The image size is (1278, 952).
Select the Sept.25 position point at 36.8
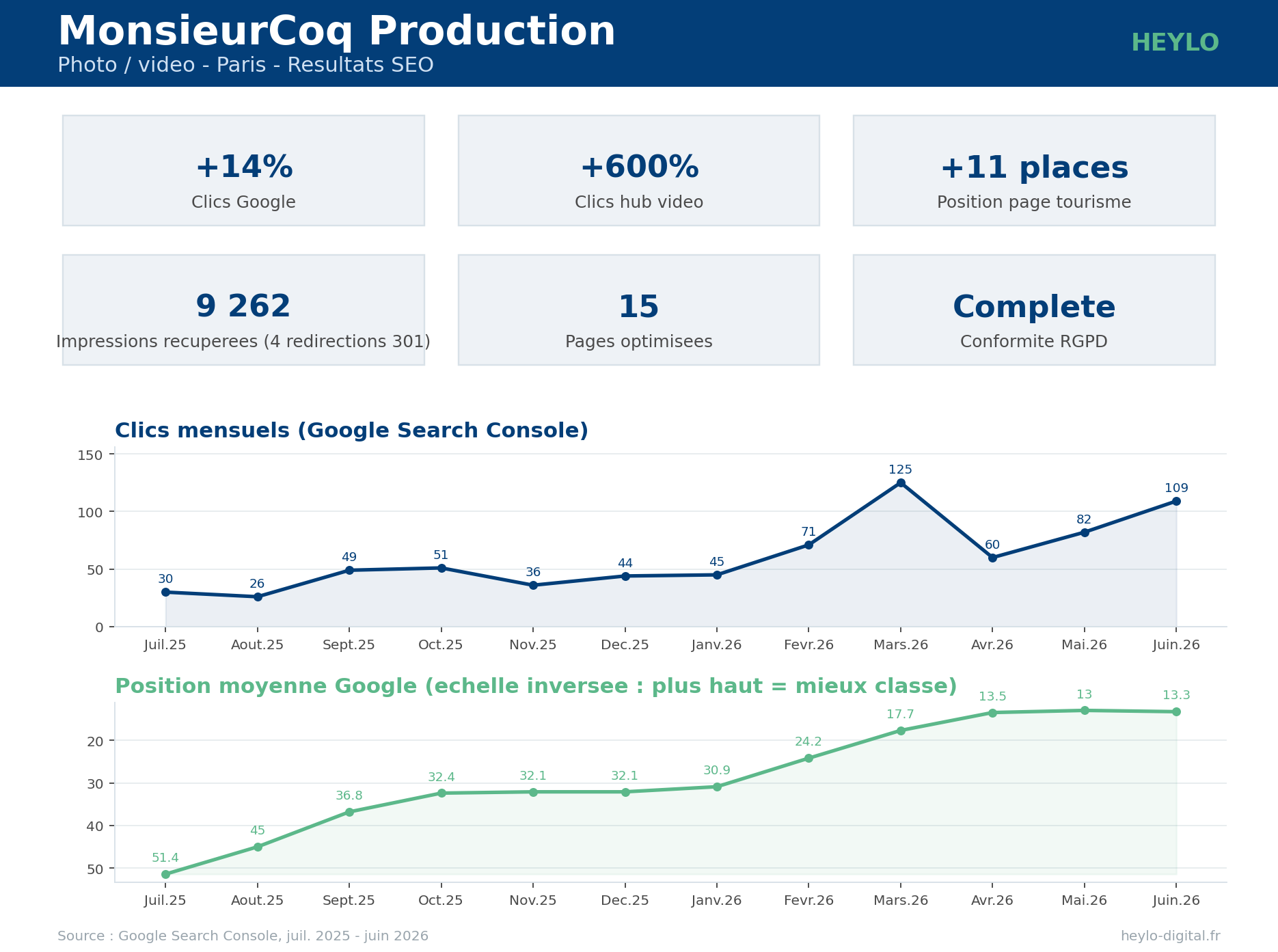click(x=349, y=812)
